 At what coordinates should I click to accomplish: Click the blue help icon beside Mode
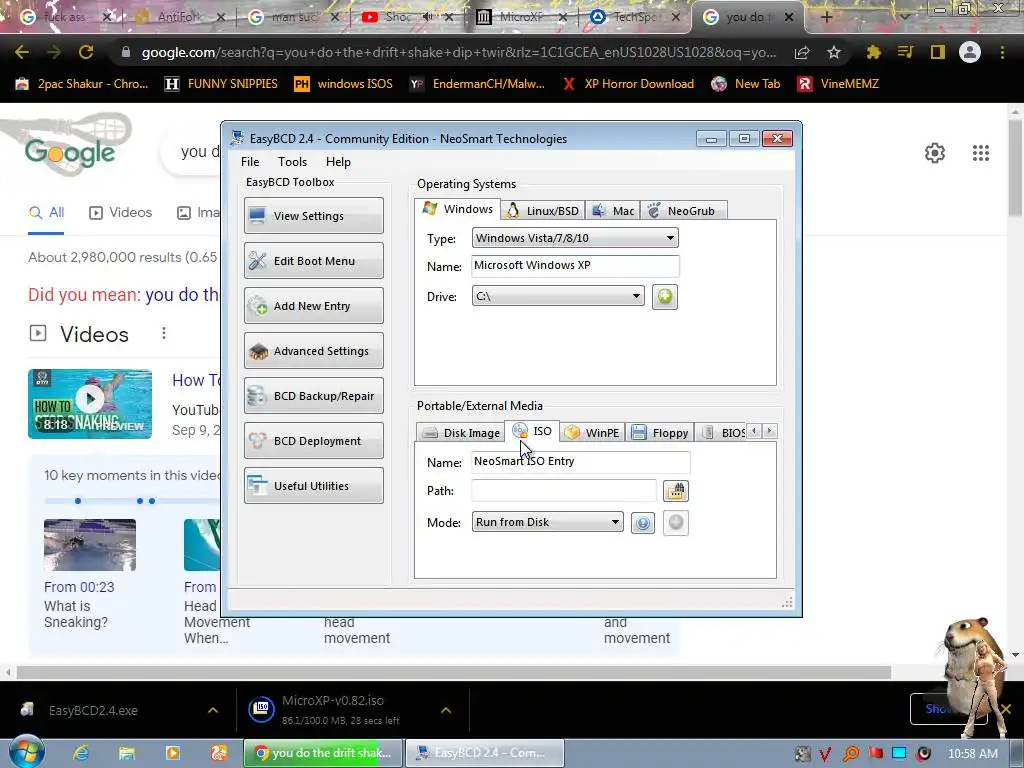pos(643,522)
